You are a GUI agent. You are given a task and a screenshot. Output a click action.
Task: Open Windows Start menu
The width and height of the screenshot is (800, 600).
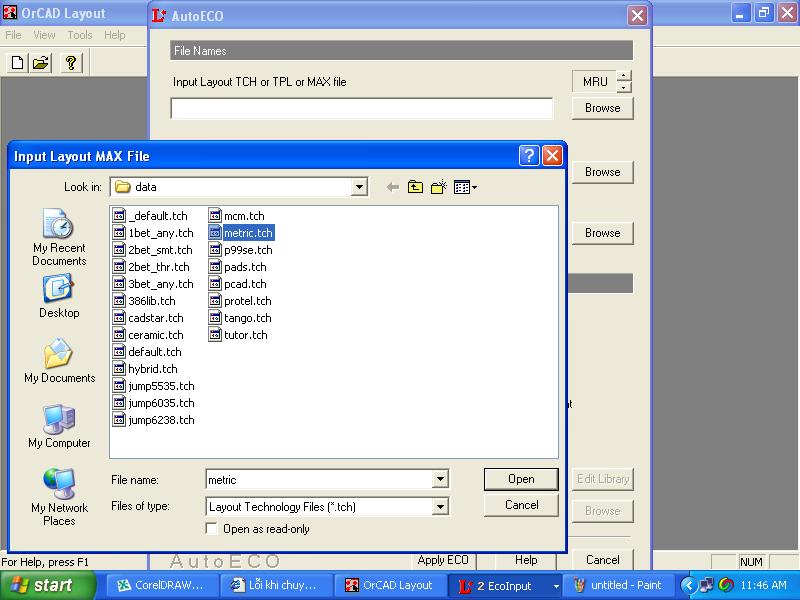coord(48,586)
